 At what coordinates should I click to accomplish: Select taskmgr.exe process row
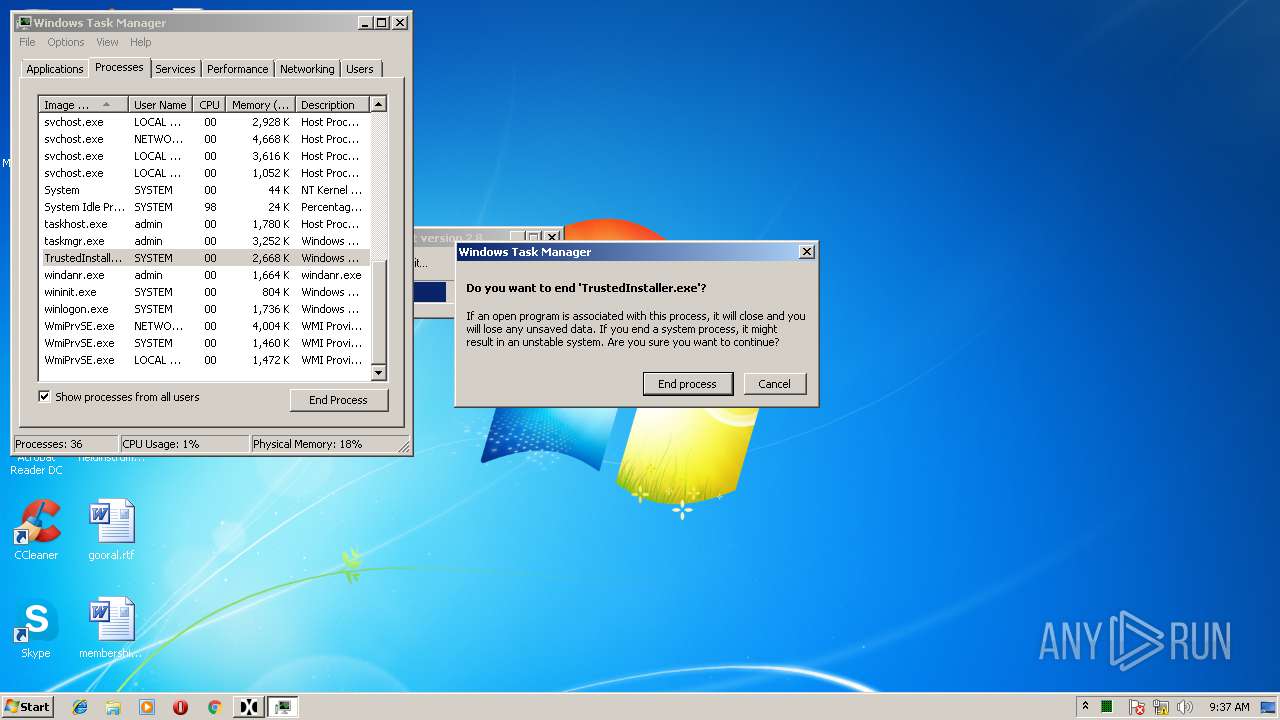[204, 241]
